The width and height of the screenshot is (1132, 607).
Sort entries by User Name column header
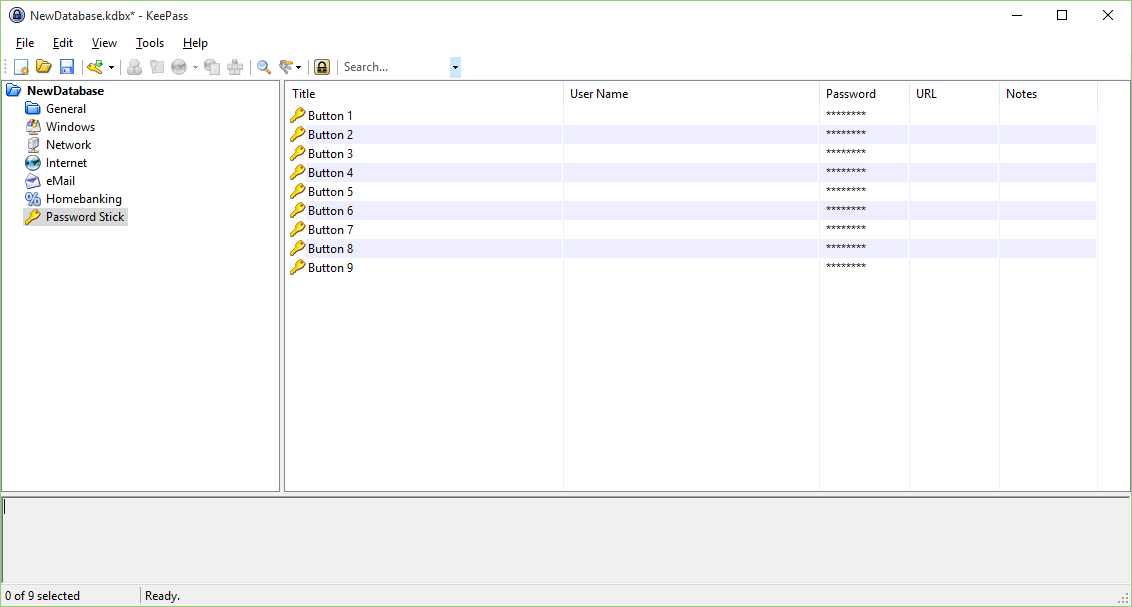tap(692, 94)
